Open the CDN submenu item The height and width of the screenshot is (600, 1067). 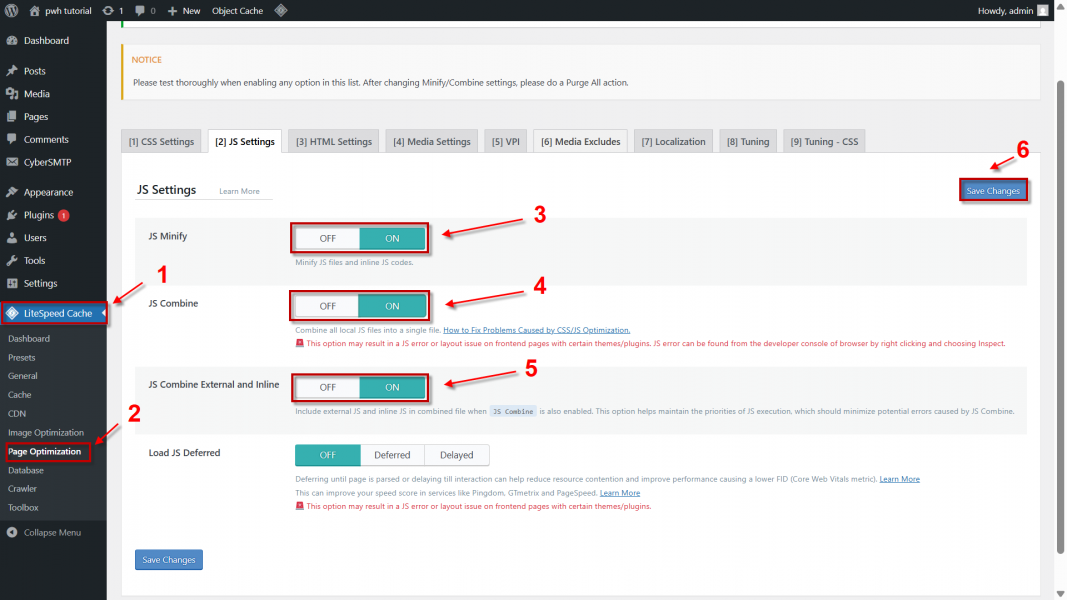pyautogui.click(x=16, y=414)
